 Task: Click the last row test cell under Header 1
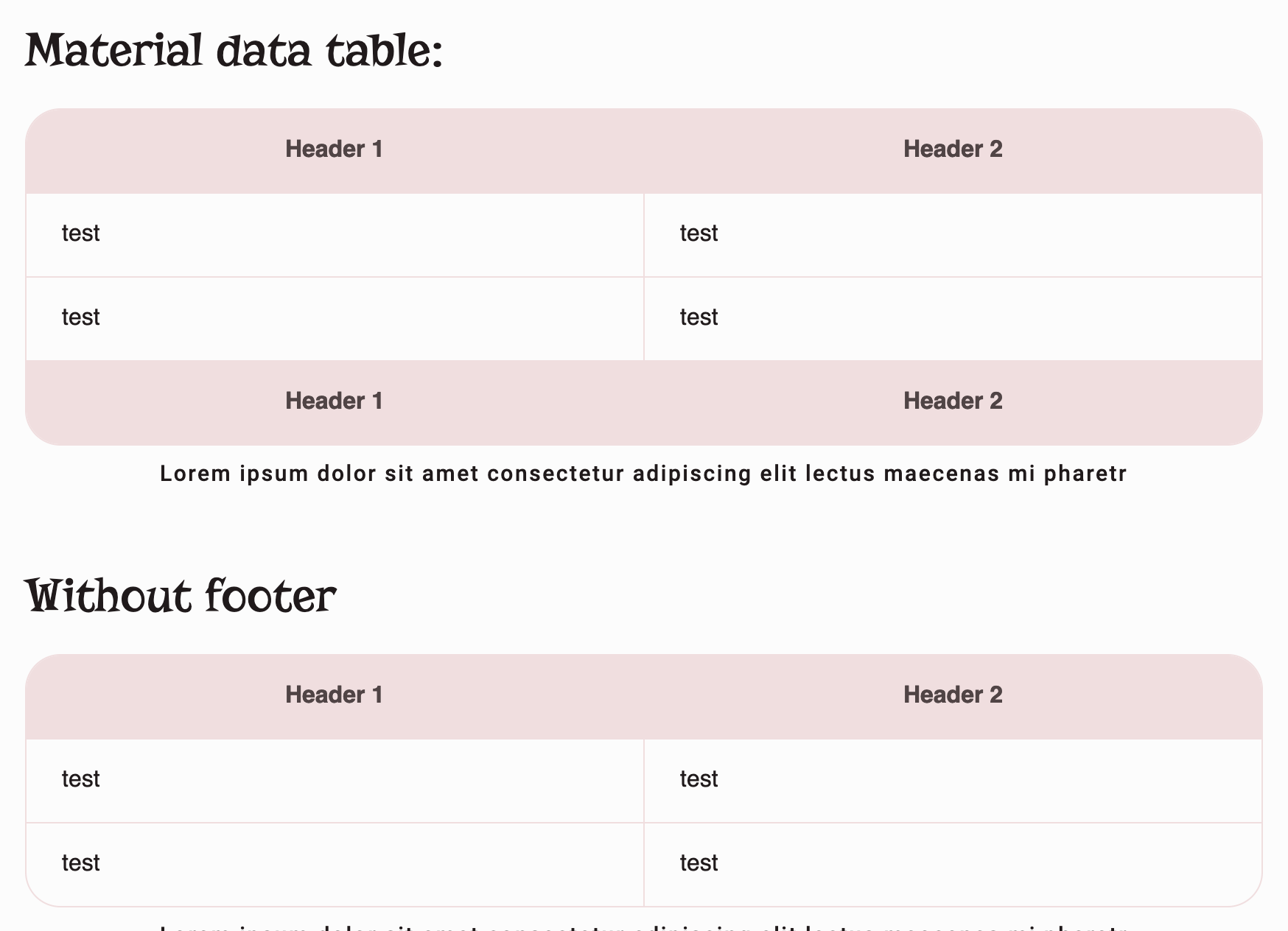pyautogui.click(x=80, y=863)
